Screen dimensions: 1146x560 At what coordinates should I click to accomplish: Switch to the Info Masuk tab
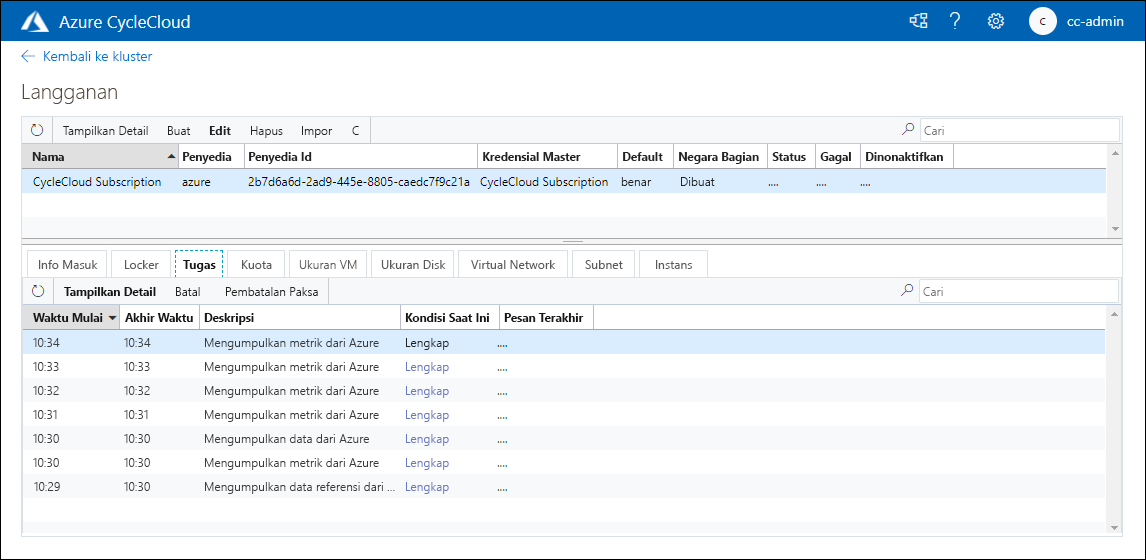point(67,265)
